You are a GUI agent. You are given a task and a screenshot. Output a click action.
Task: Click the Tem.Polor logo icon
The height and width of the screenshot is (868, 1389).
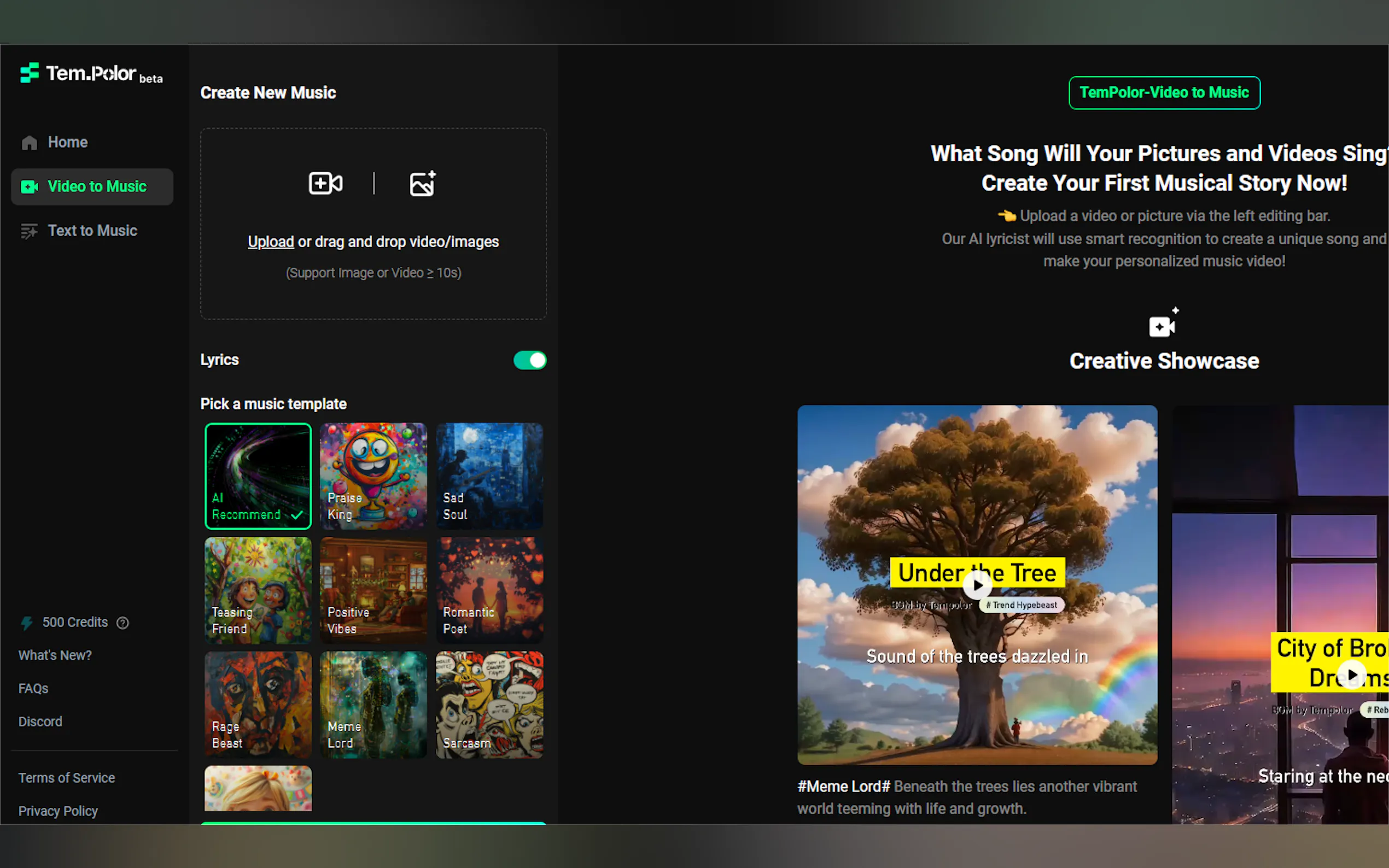(x=30, y=73)
